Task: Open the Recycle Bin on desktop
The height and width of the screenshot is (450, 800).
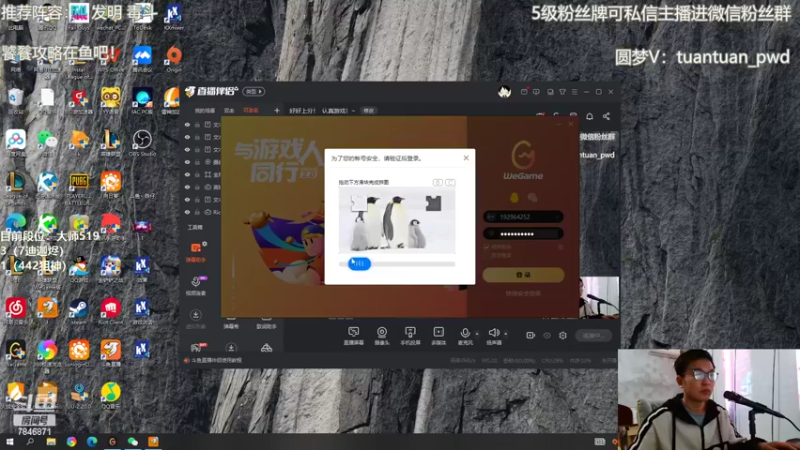Action: click(16, 99)
